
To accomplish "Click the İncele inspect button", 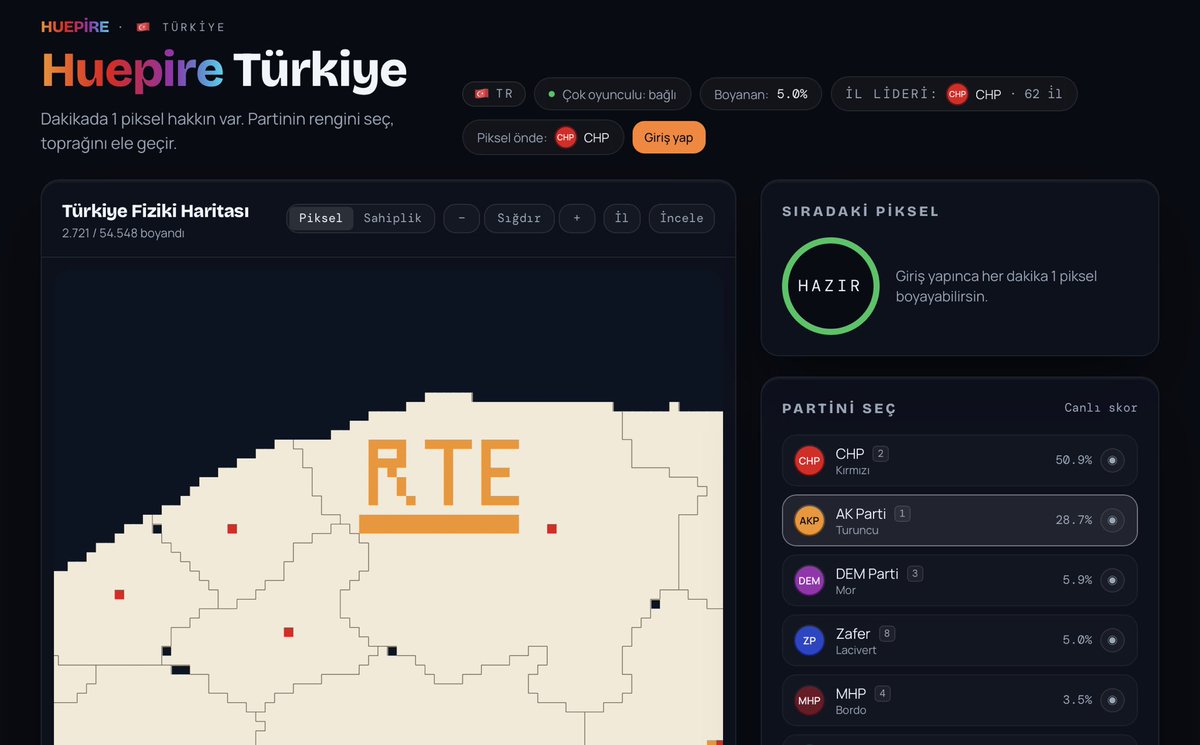I will [x=682, y=218].
